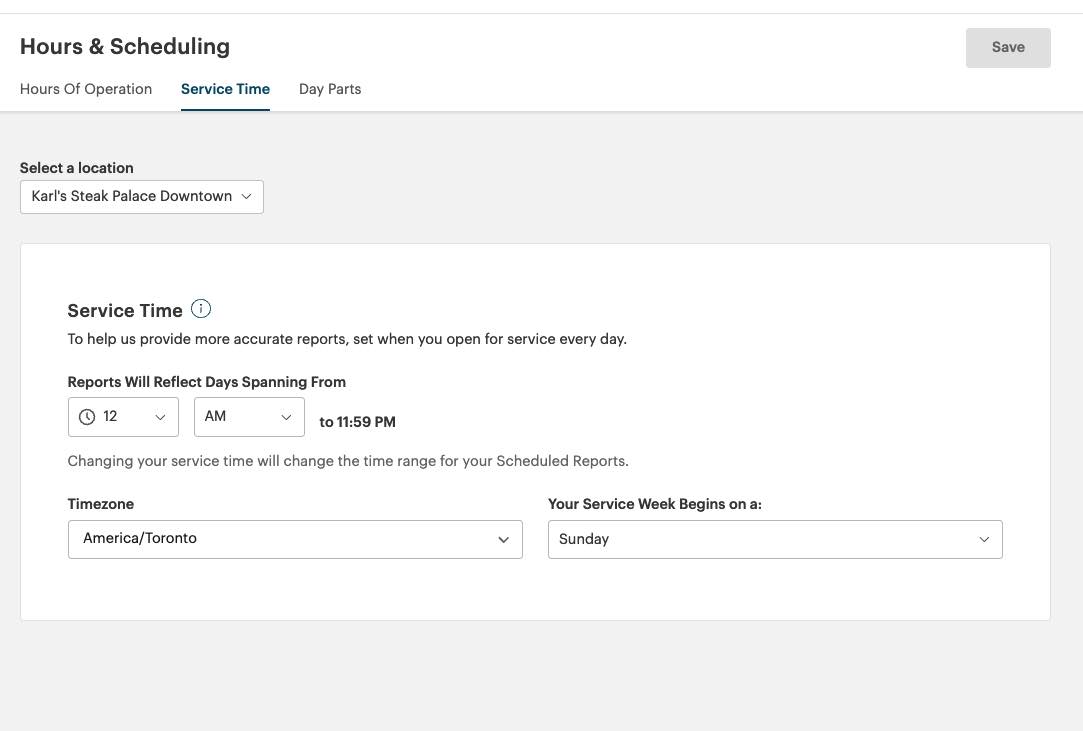
Task: Open the hour dropdown showing 12
Action: click(x=123, y=417)
